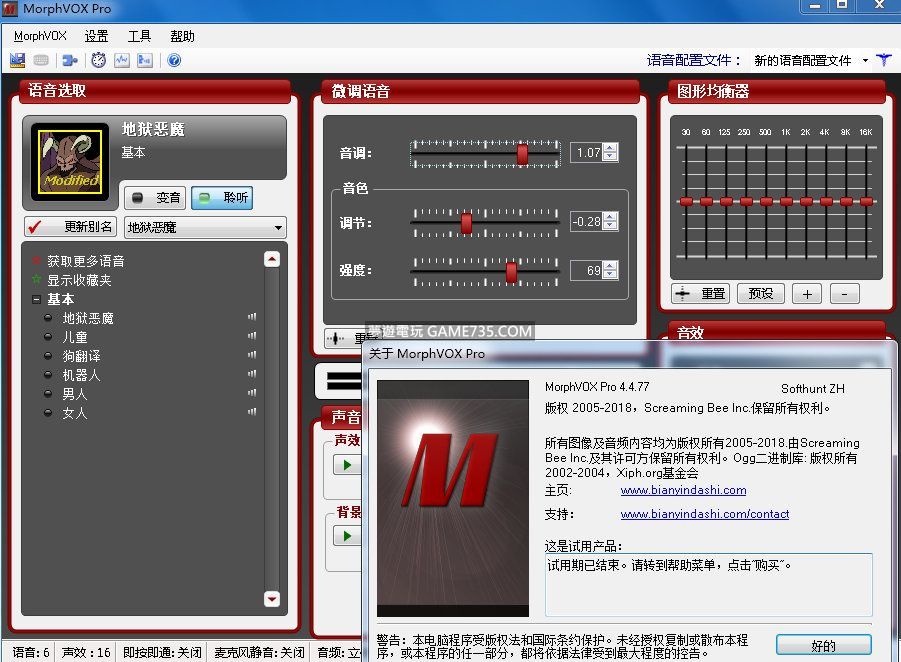This screenshot has height=662, width=901.
Task: Click the filter funnel icon beside voice profile
Action: coord(884,60)
